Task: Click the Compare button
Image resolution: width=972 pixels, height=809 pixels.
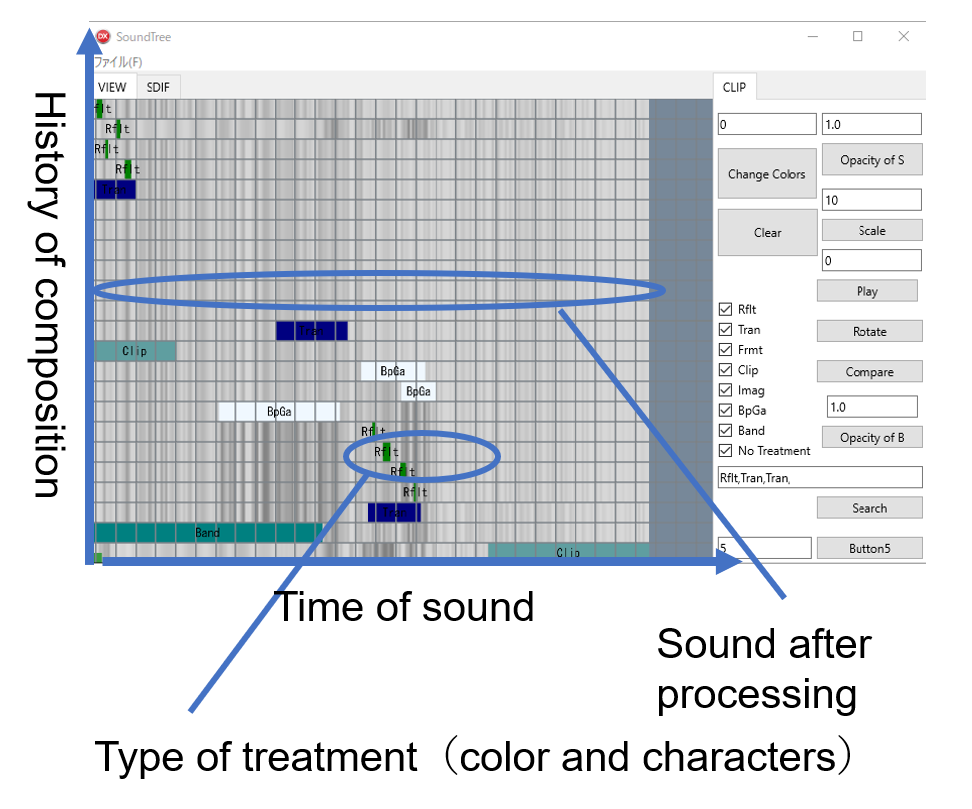Action: click(869, 372)
